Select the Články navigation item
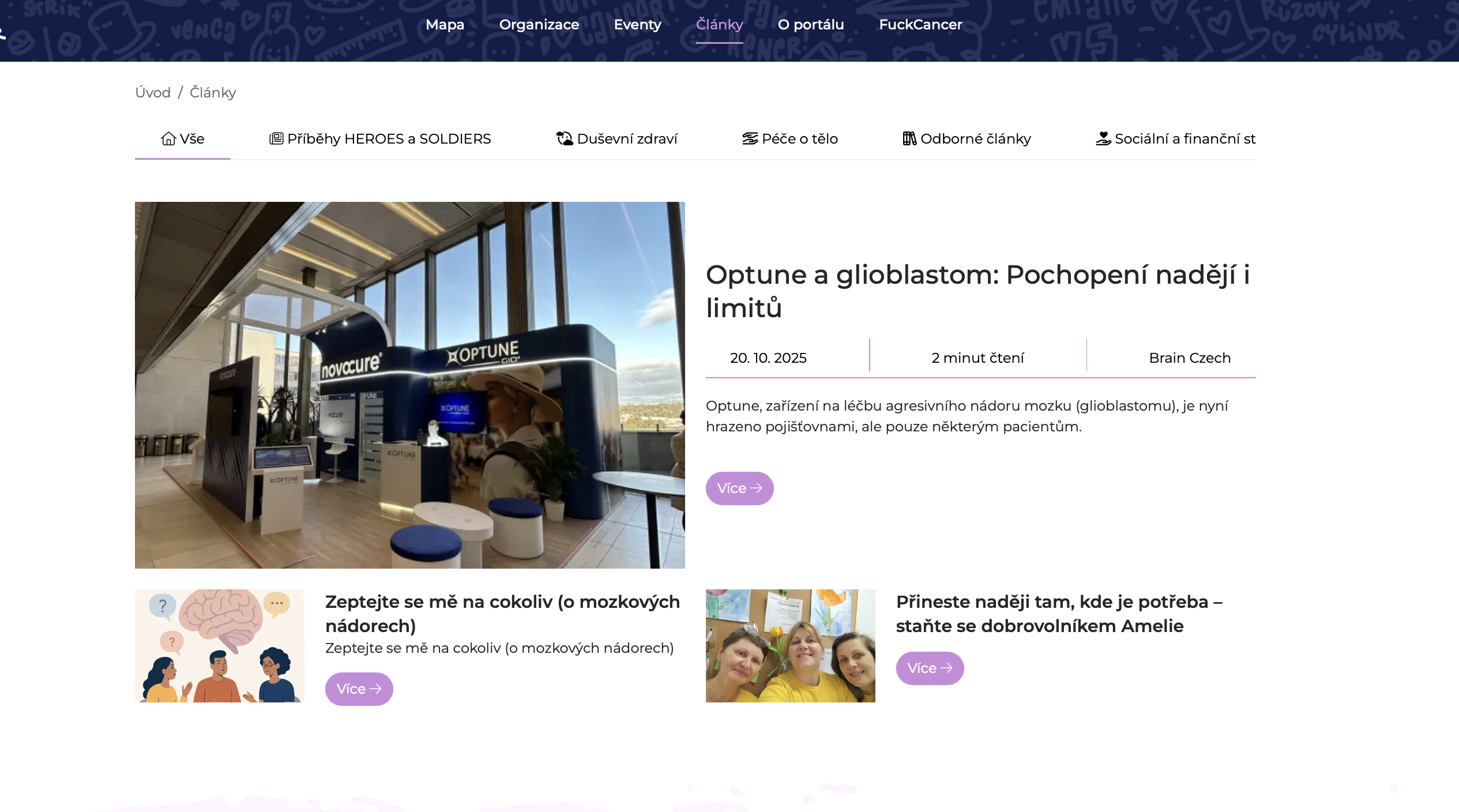Viewport: 1459px width, 812px height. tap(719, 25)
